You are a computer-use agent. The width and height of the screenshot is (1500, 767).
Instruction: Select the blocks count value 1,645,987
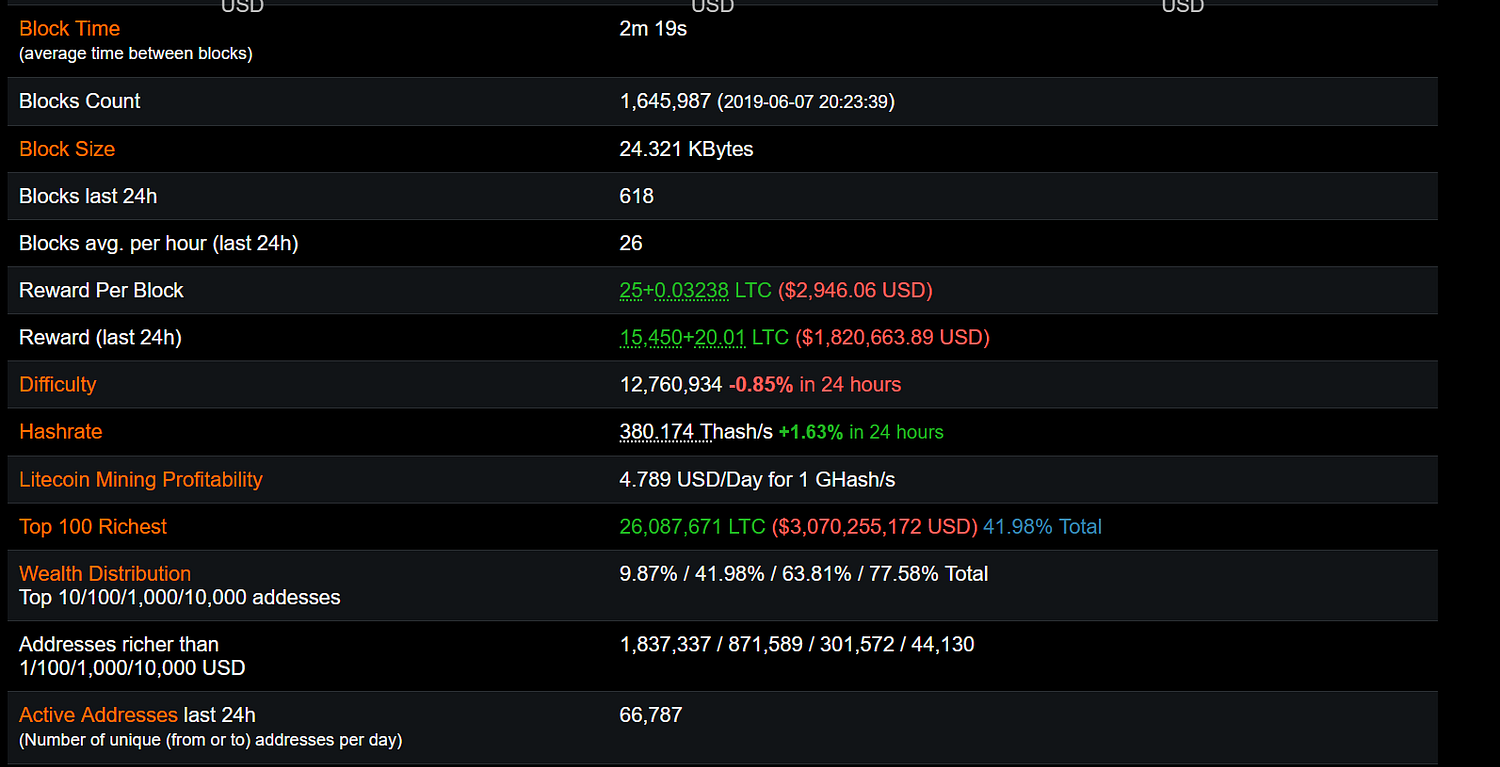coord(665,101)
